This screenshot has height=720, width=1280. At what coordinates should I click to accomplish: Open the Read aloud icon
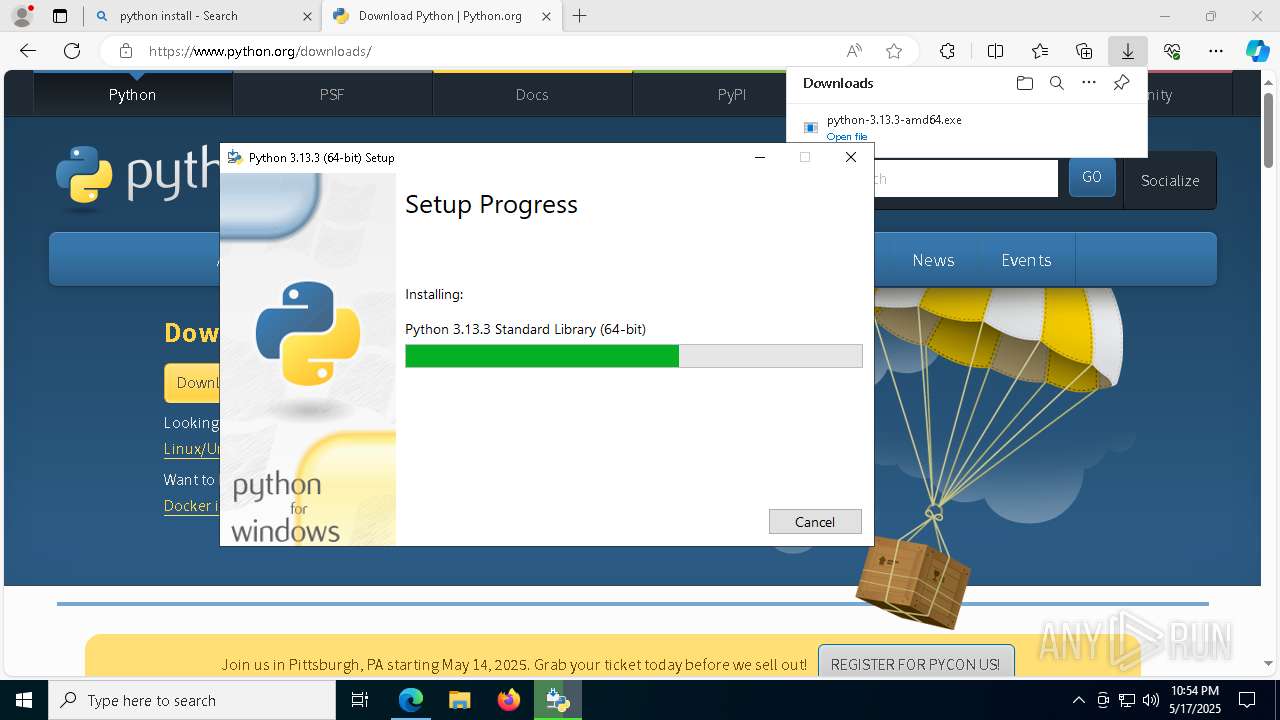[854, 51]
